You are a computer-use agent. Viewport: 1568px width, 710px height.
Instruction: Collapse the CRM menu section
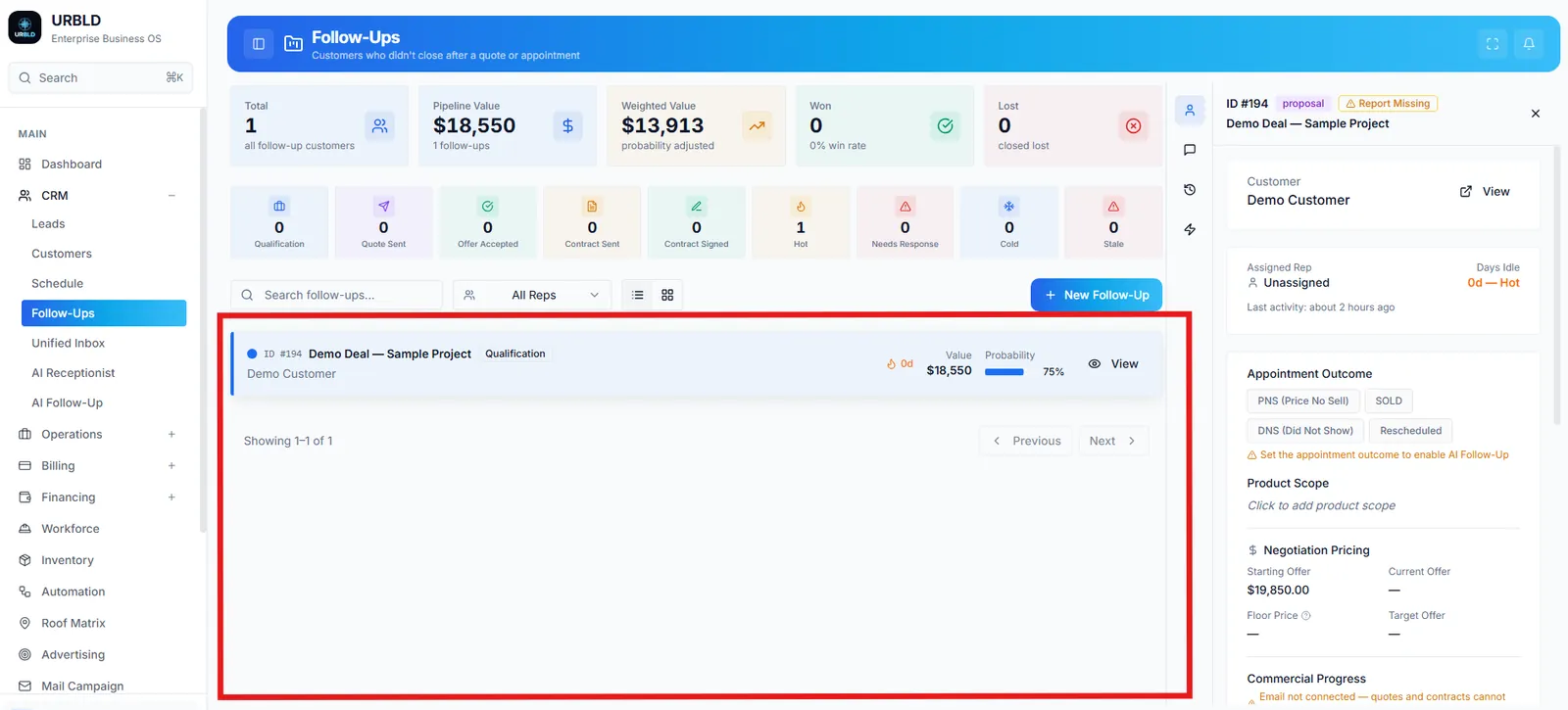coord(171,196)
